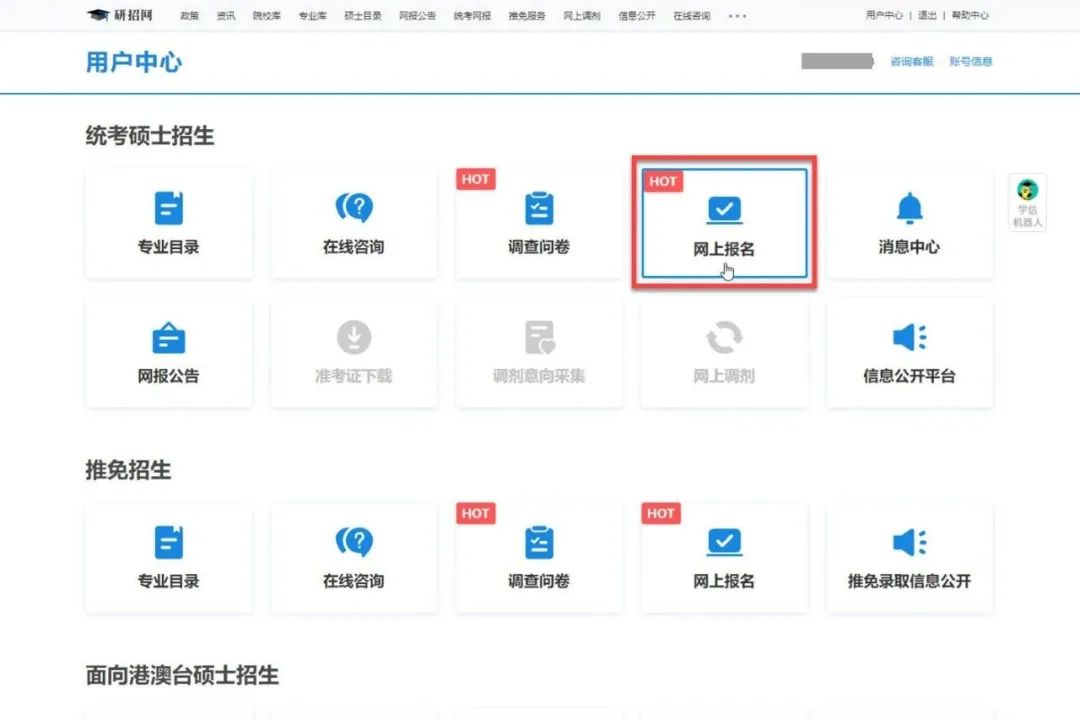
Task: Open 在线咨询 tile under 统考硕士招生
Action: (353, 223)
